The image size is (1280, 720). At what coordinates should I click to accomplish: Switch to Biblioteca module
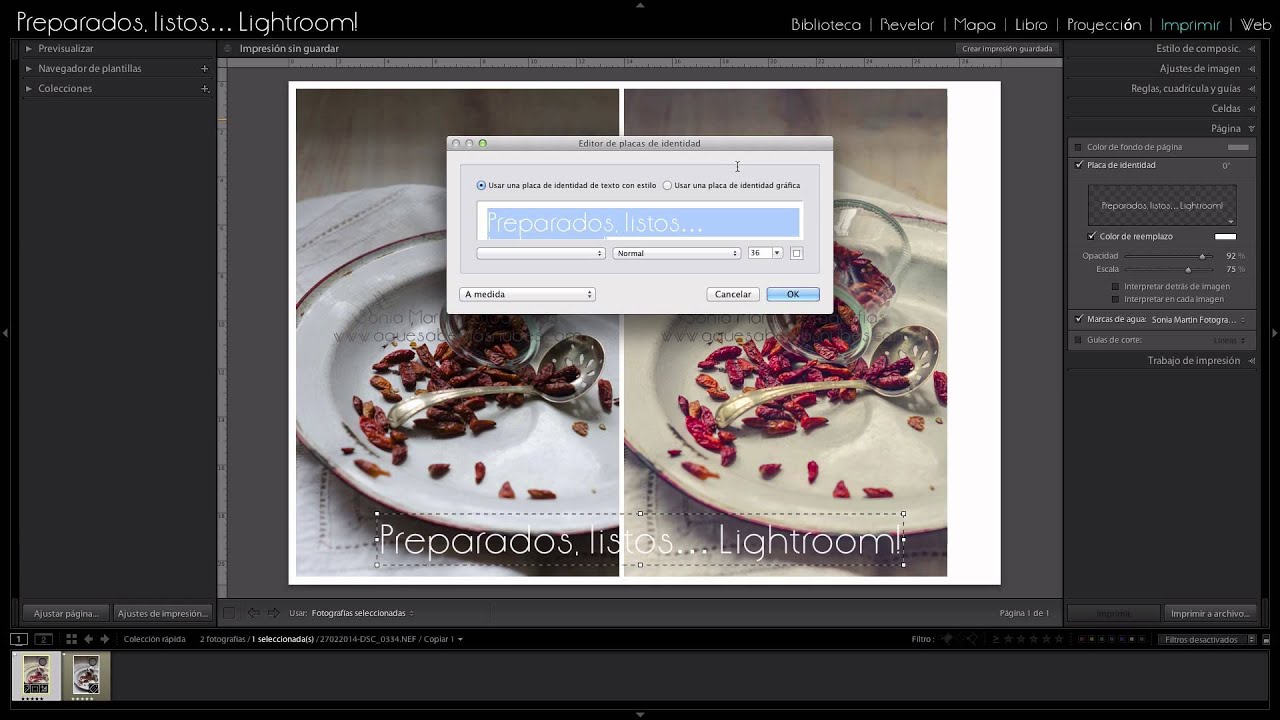(x=826, y=25)
